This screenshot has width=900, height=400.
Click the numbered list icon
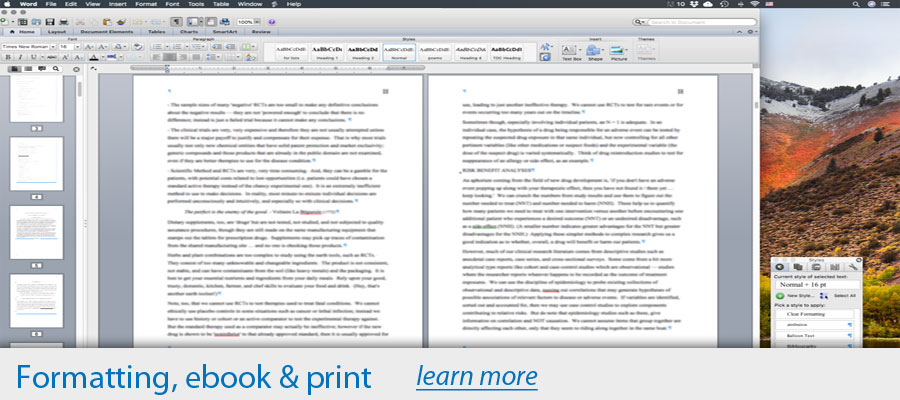pyautogui.click(x=177, y=46)
